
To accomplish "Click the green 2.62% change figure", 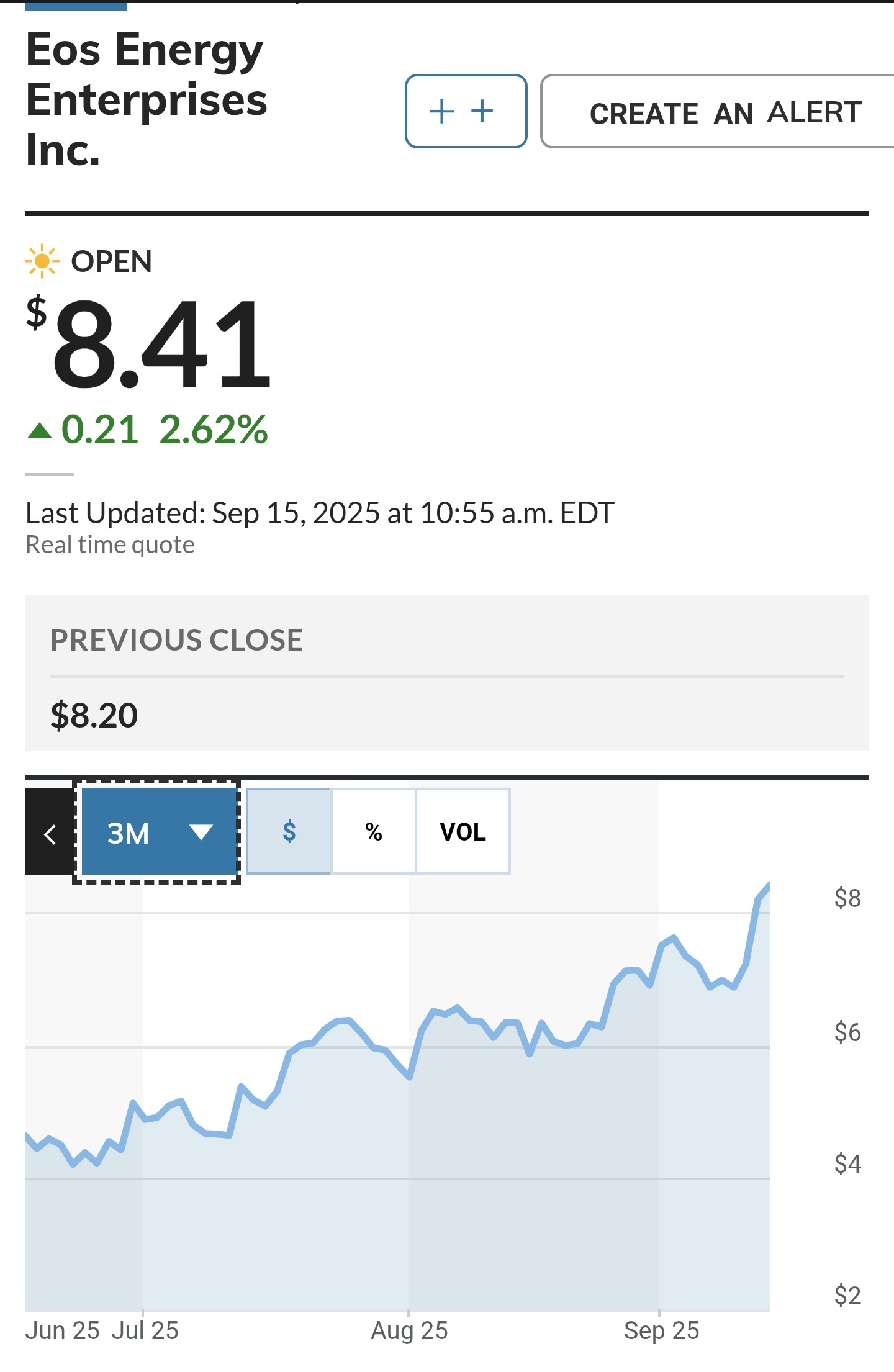I will 214,430.
